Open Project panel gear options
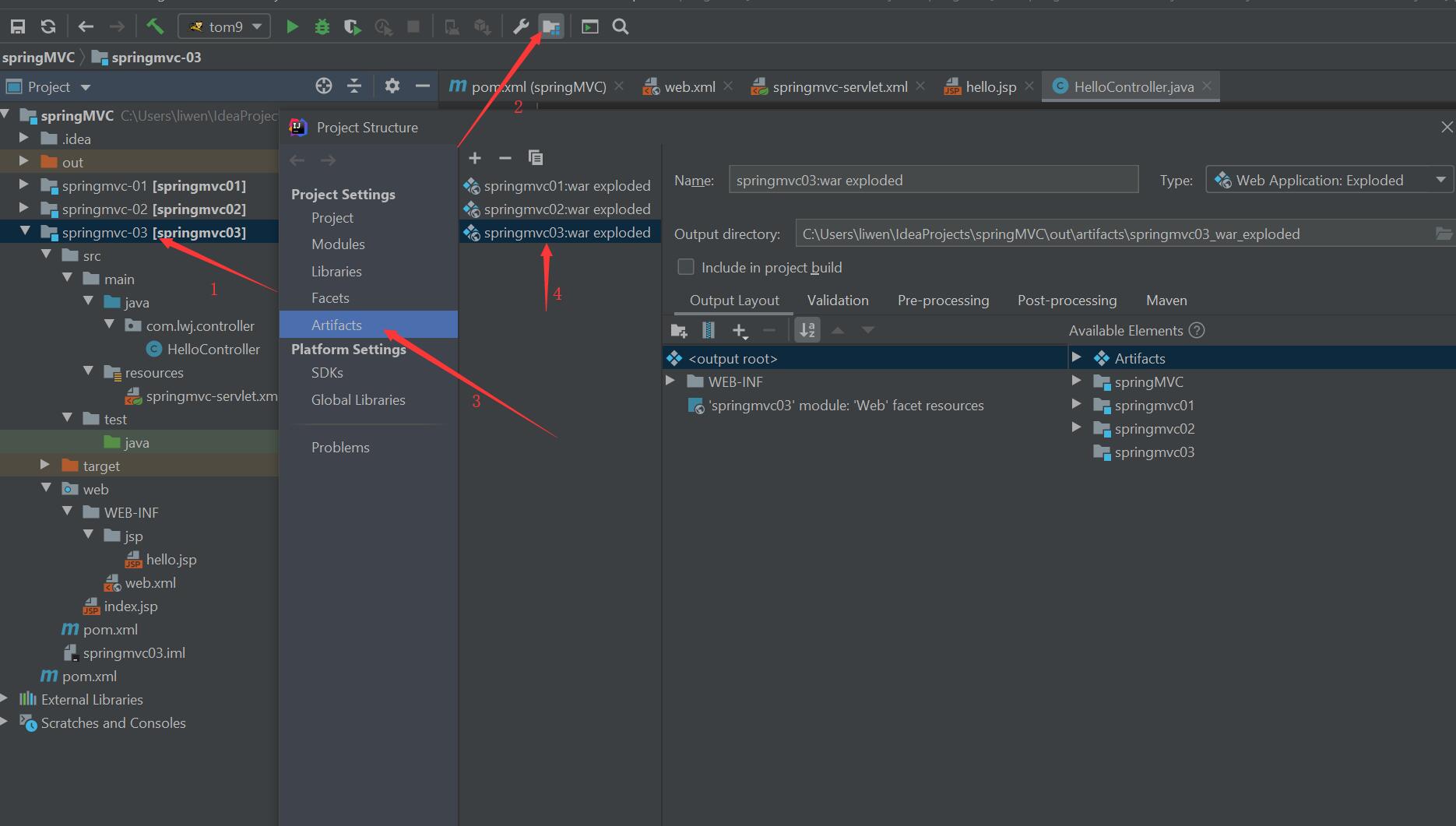This screenshot has height=826, width=1456. pos(392,86)
